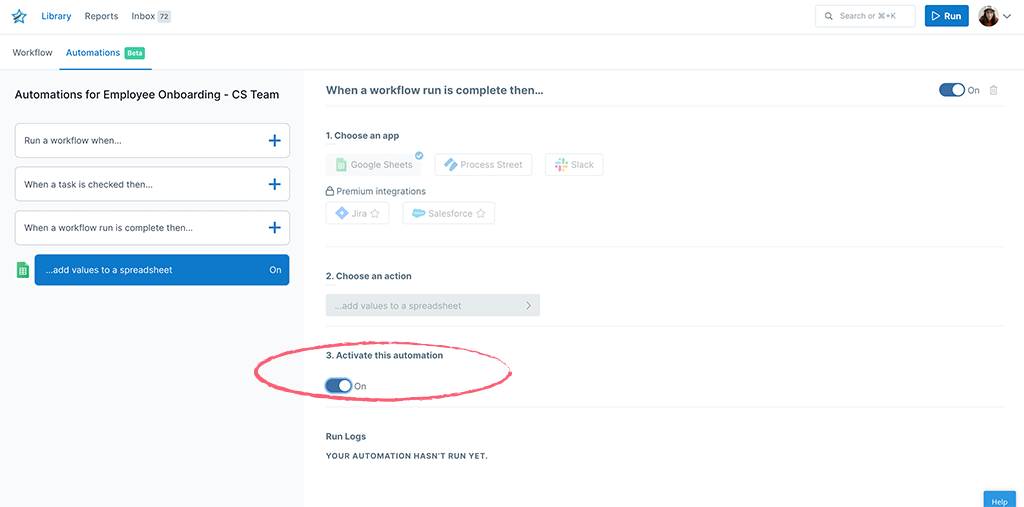
Task: Select the Google Sheets app option
Action: 374,165
